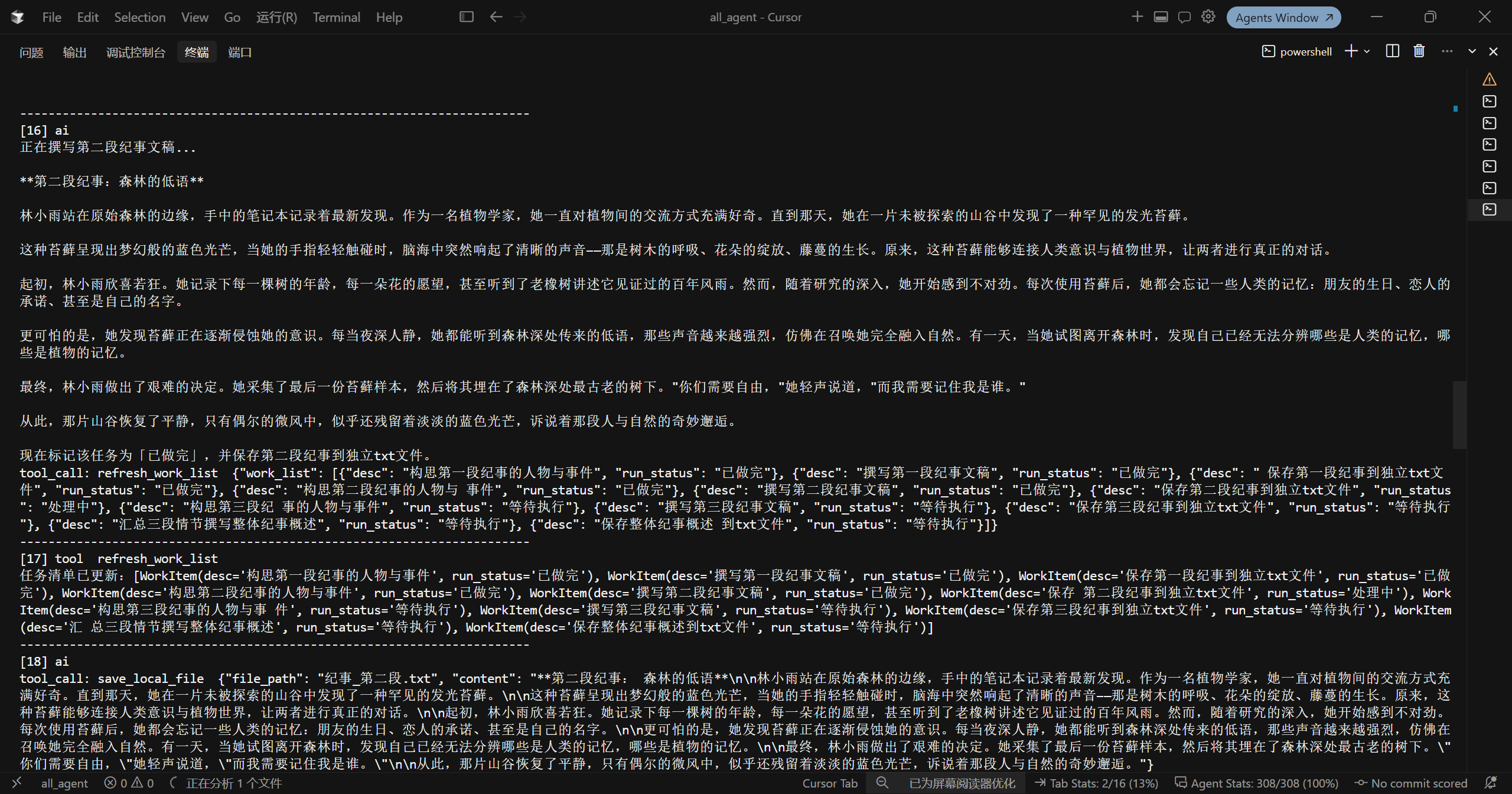Switch to the 调试控制台 tab
Image resolution: width=1512 pixels, height=794 pixels.
point(136,53)
